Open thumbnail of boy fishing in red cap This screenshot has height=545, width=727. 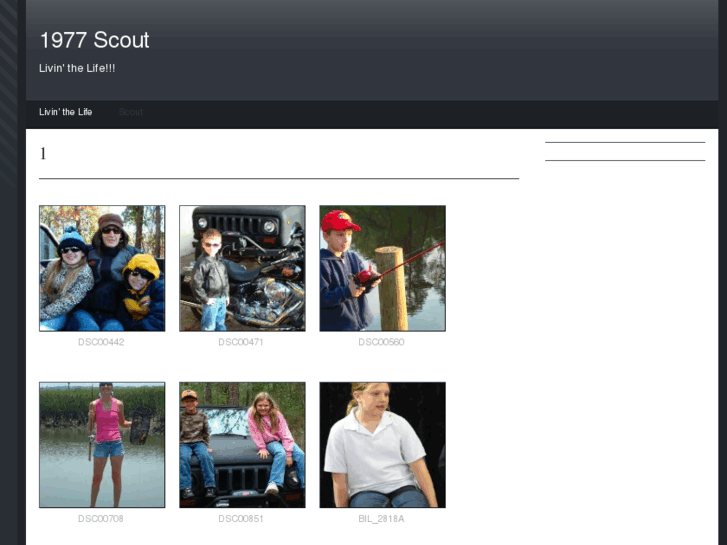tap(383, 268)
